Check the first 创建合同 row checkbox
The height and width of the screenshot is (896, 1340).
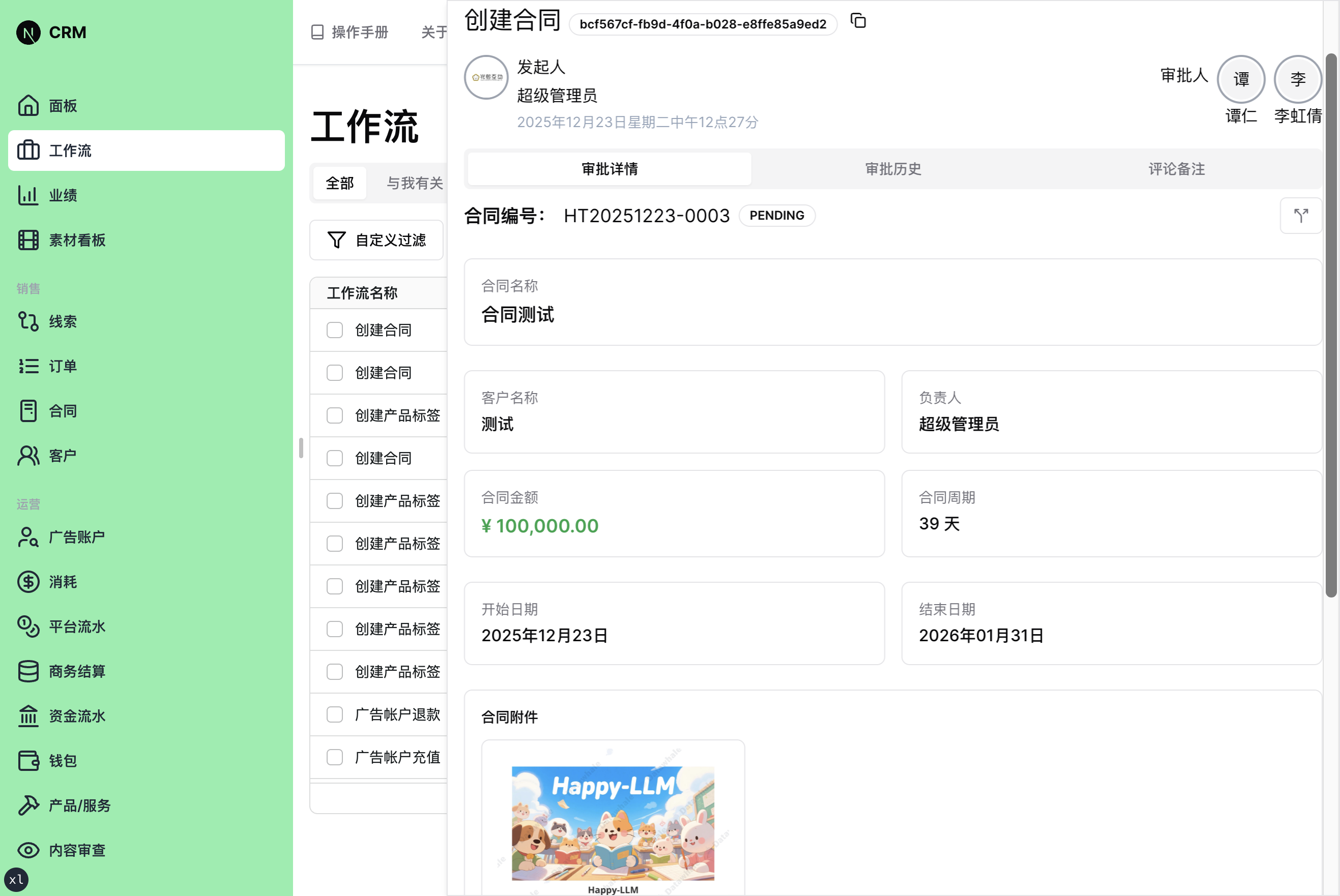[334, 330]
